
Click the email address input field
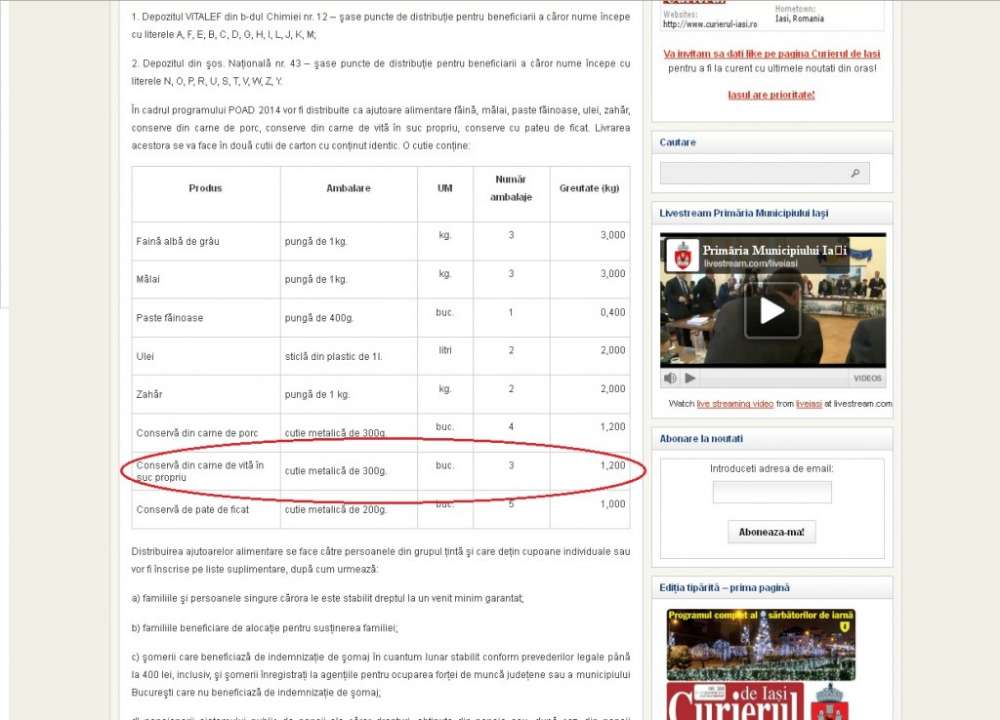pos(772,492)
